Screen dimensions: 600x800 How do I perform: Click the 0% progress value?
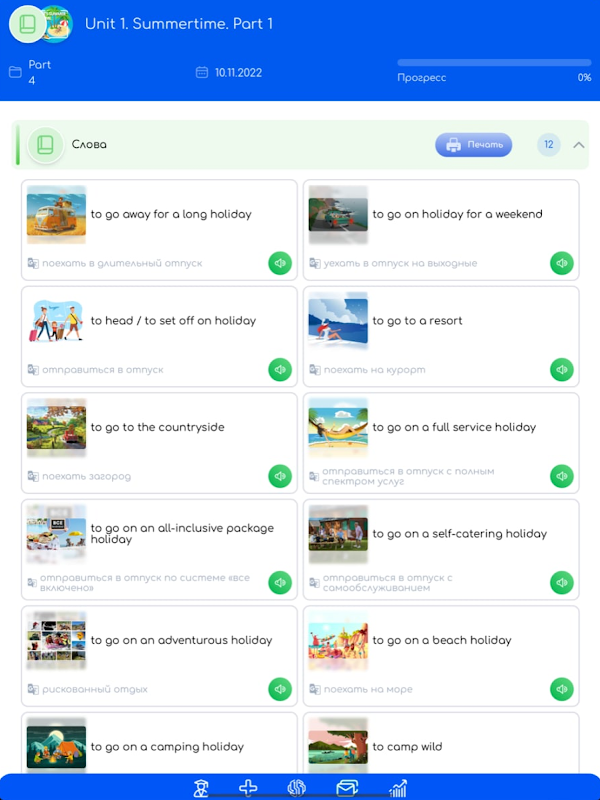(584, 78)
